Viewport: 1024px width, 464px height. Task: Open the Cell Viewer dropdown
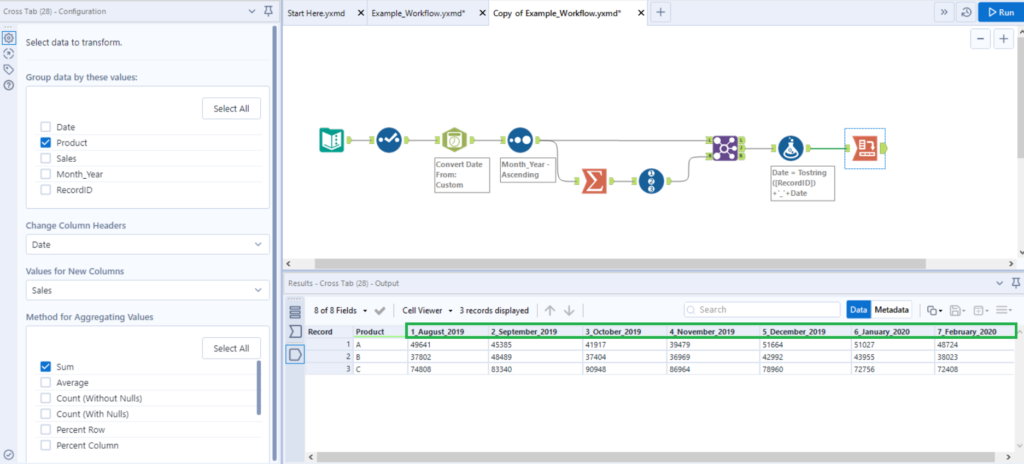click(428, 311)
